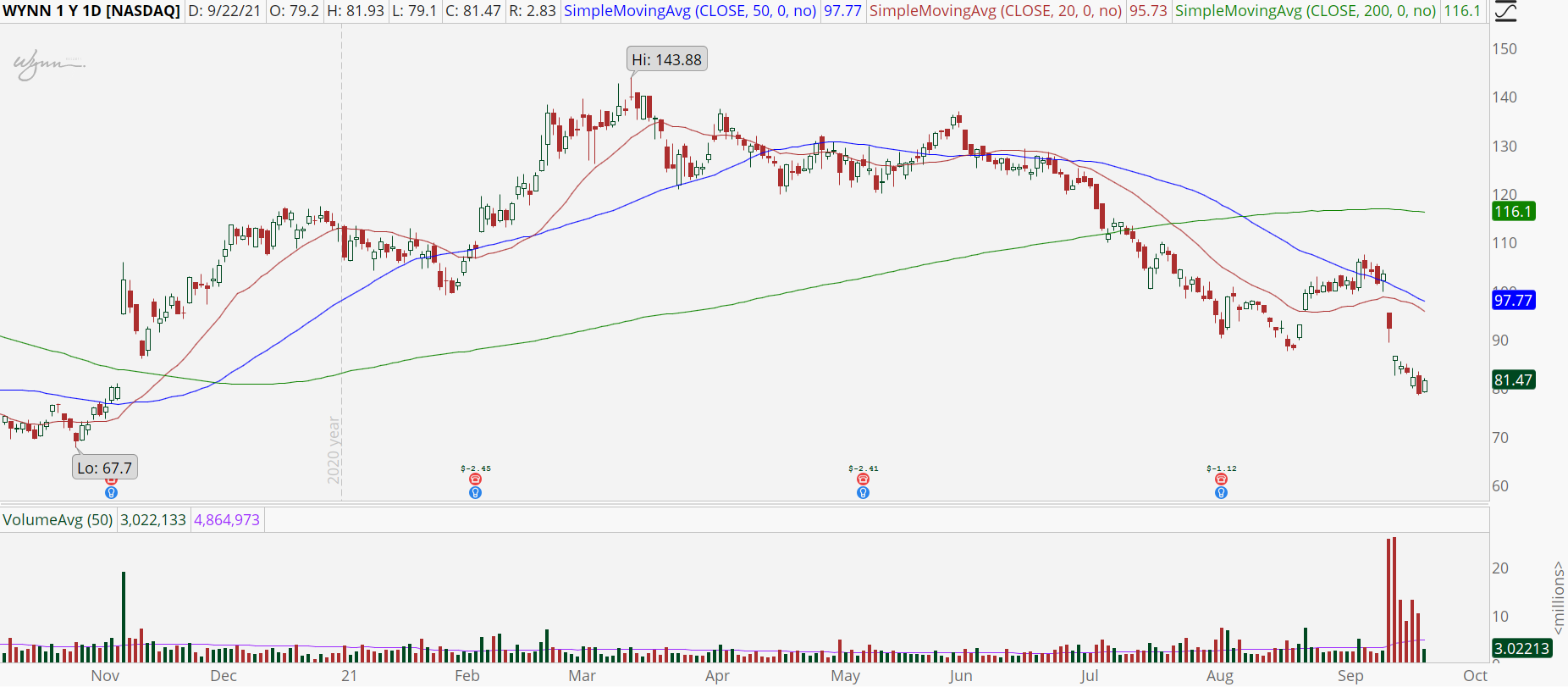
Task: Click the 3,022,133 volume value
Action: point(153,519)
